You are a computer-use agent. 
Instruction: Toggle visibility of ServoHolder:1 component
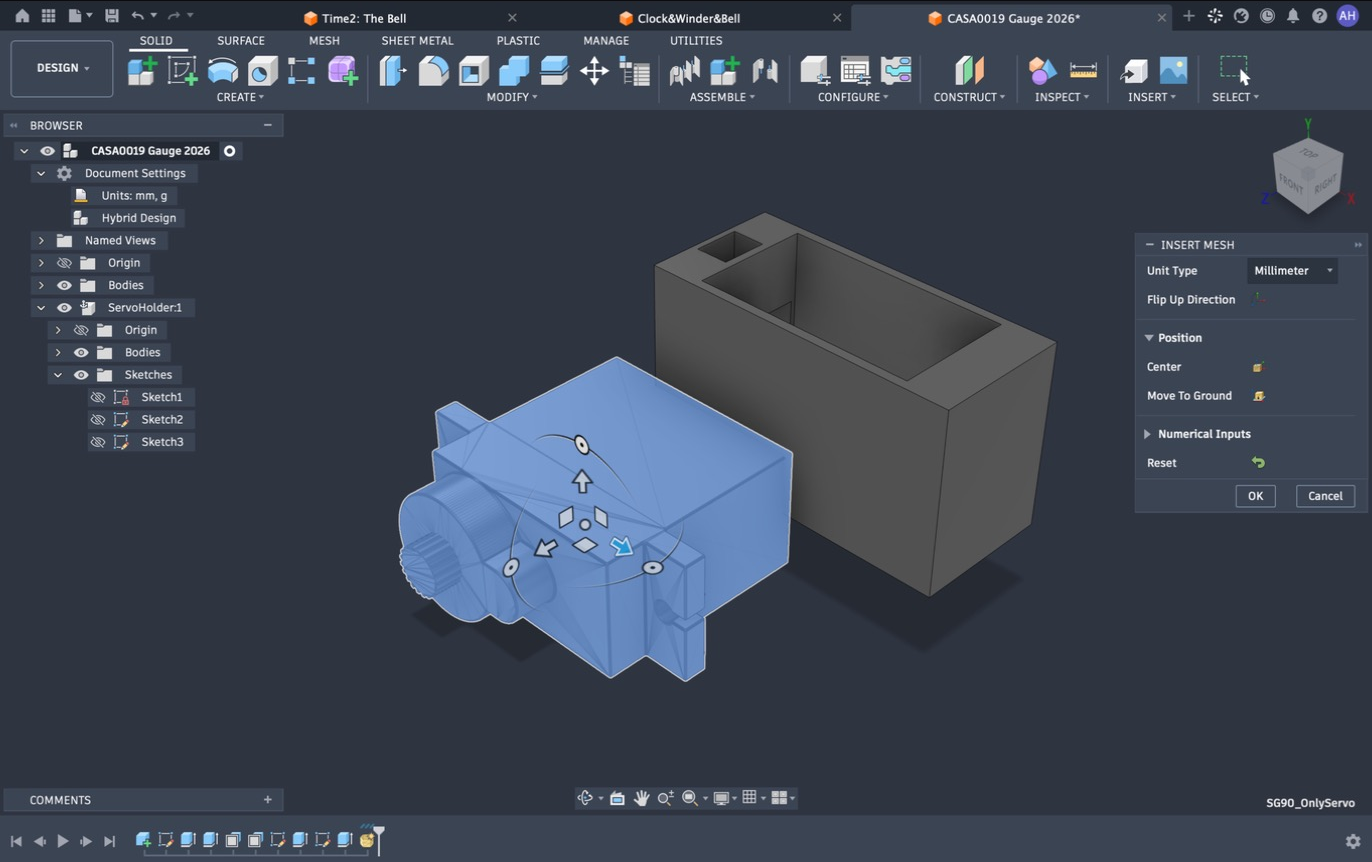(64, 308)
